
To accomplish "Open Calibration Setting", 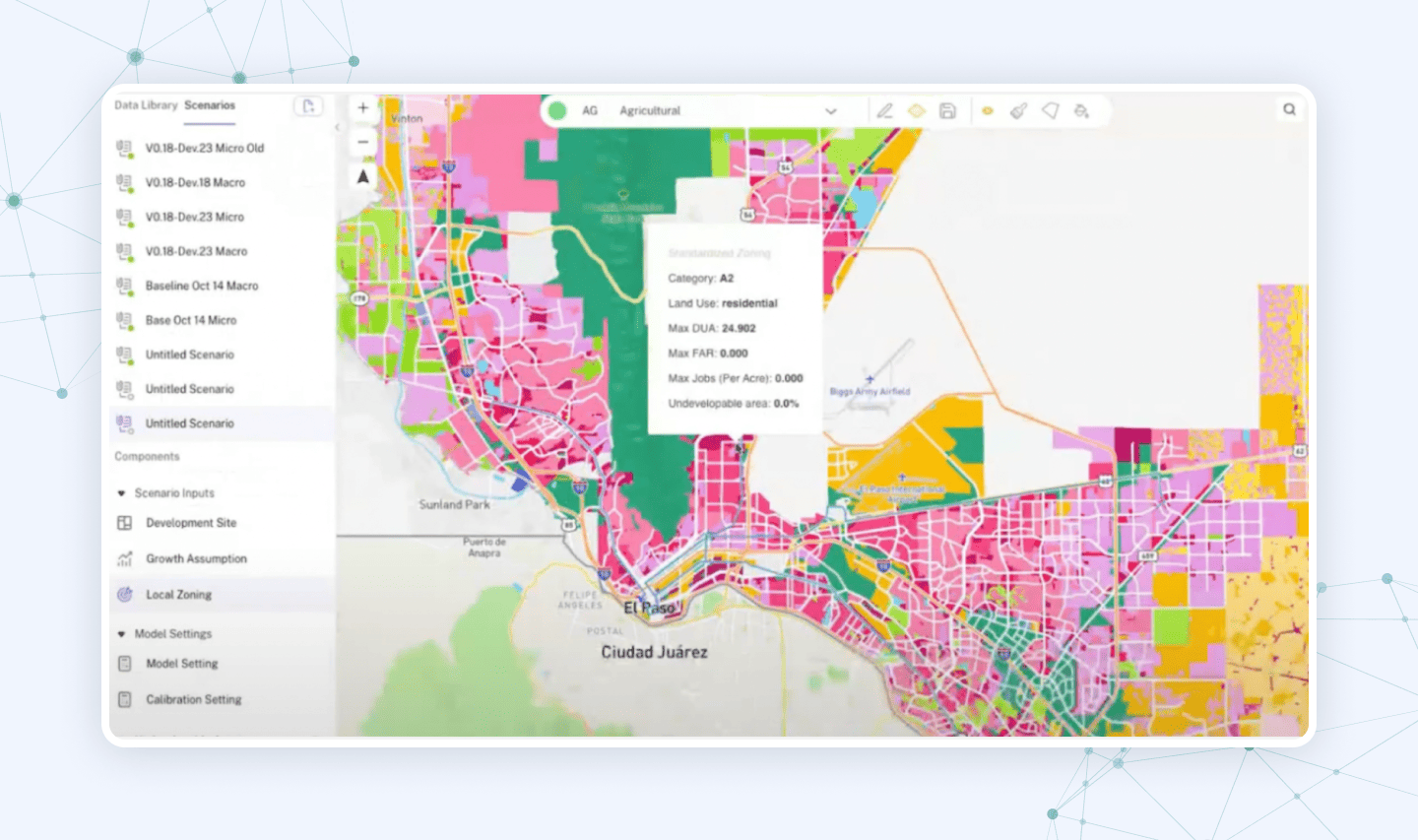I will click(193, 699).
